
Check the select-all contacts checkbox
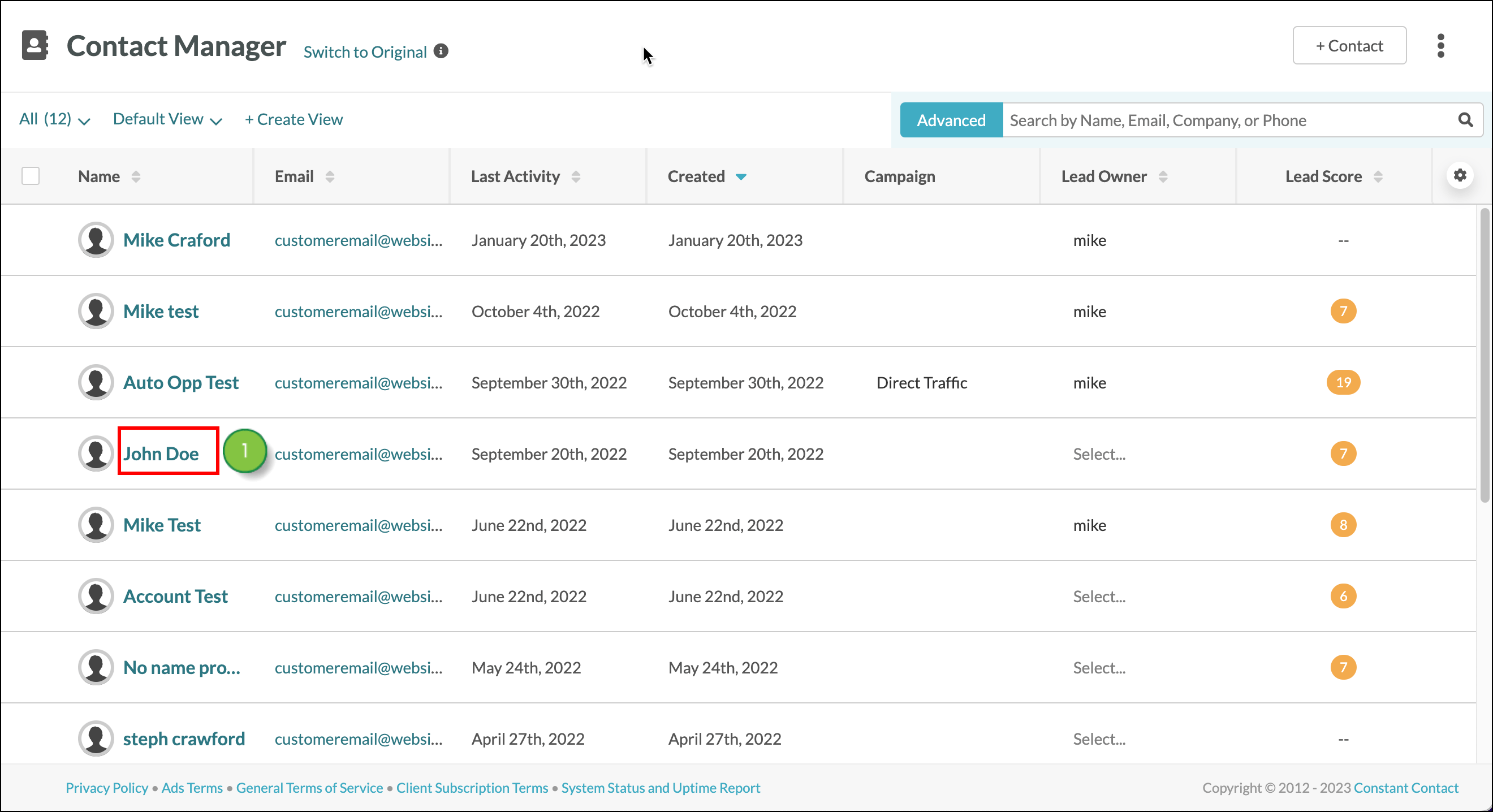(31, 175)
